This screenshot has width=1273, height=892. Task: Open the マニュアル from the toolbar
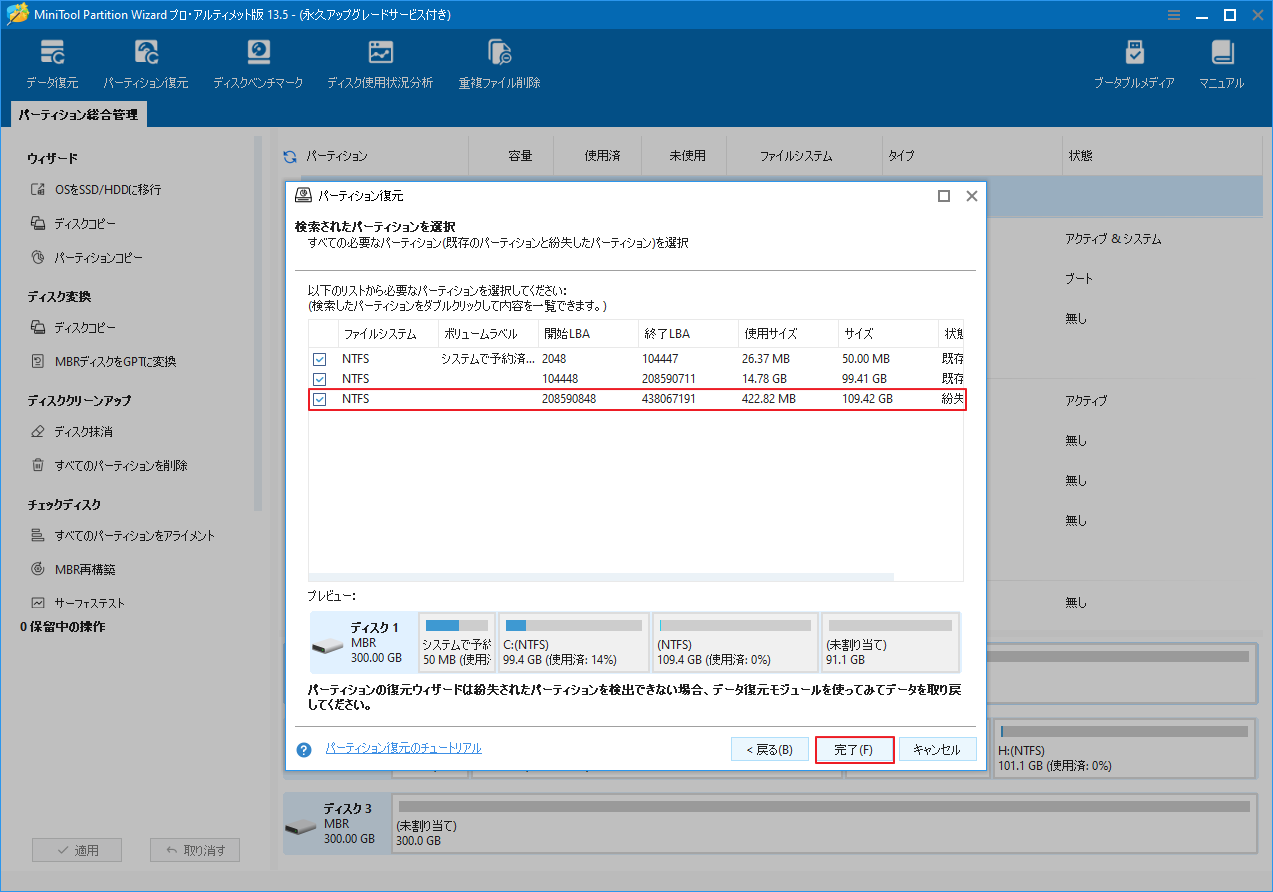(x=1221, y=62)
